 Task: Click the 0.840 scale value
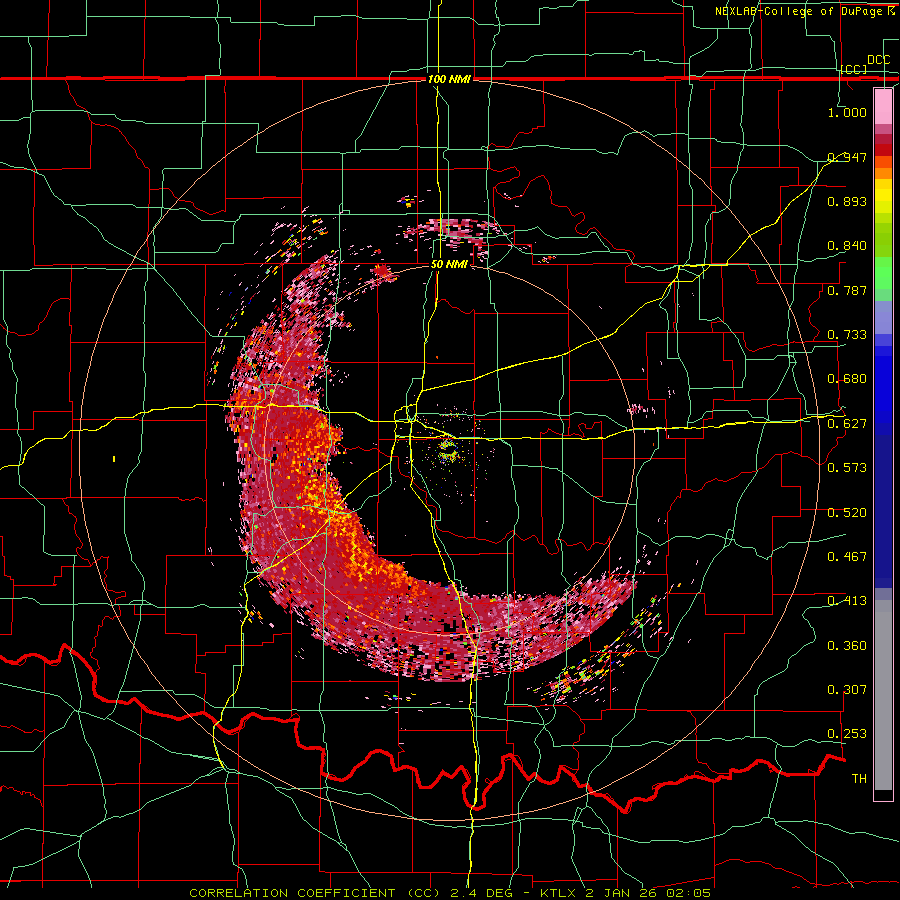(x=847, y=246)
